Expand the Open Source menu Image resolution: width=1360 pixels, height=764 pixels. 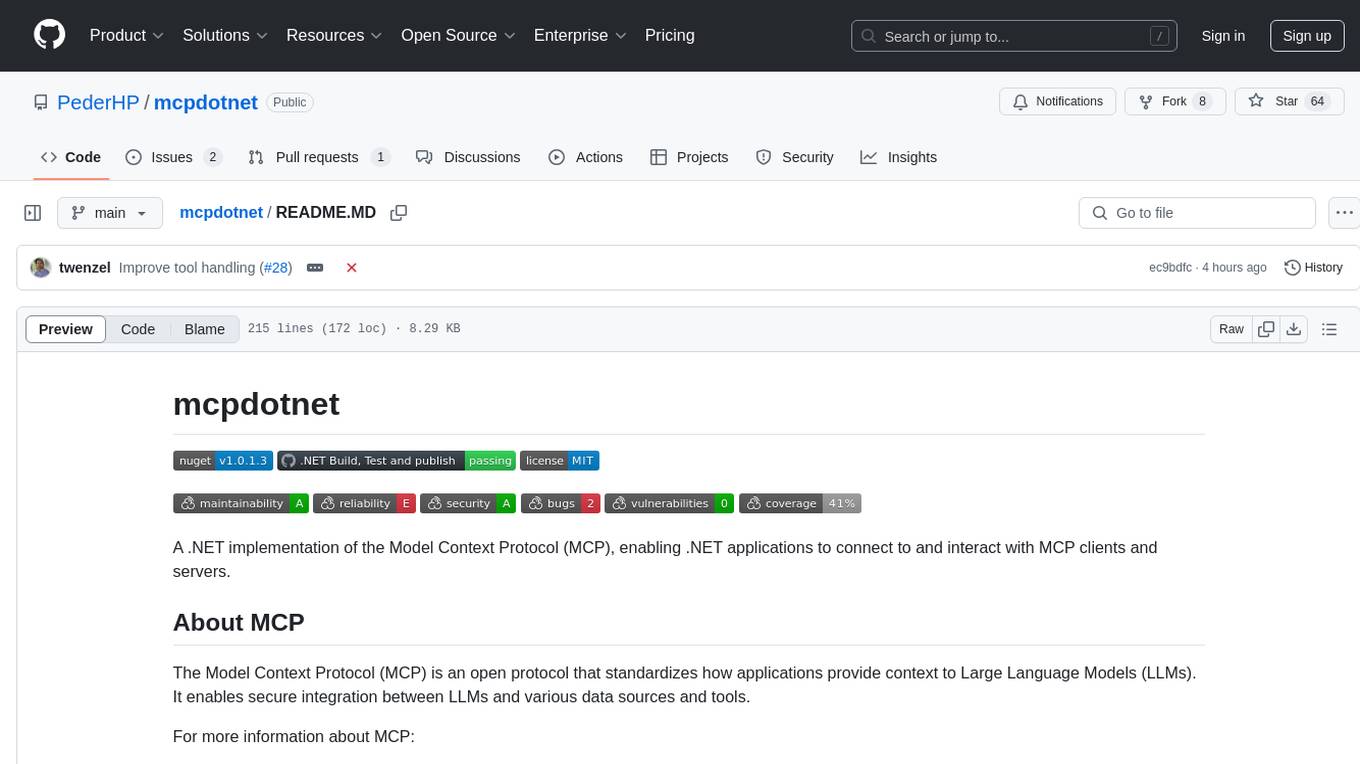point(458,35)
